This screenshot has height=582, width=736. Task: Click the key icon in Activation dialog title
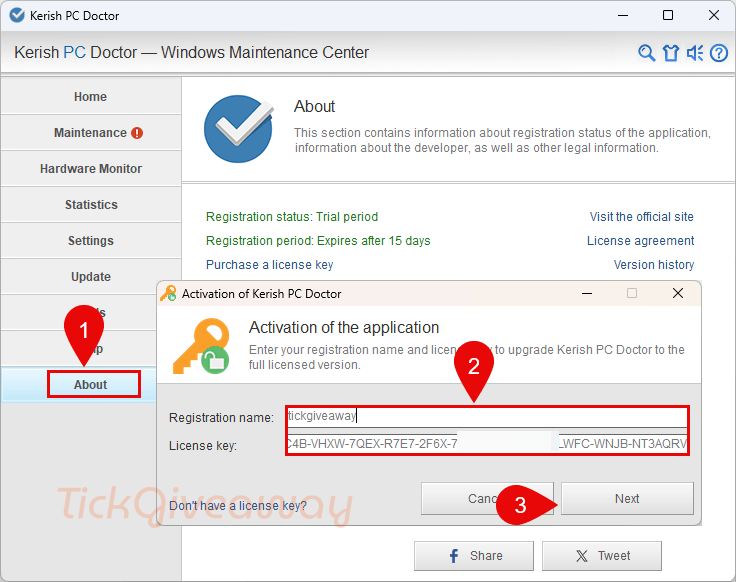point(169,293)
